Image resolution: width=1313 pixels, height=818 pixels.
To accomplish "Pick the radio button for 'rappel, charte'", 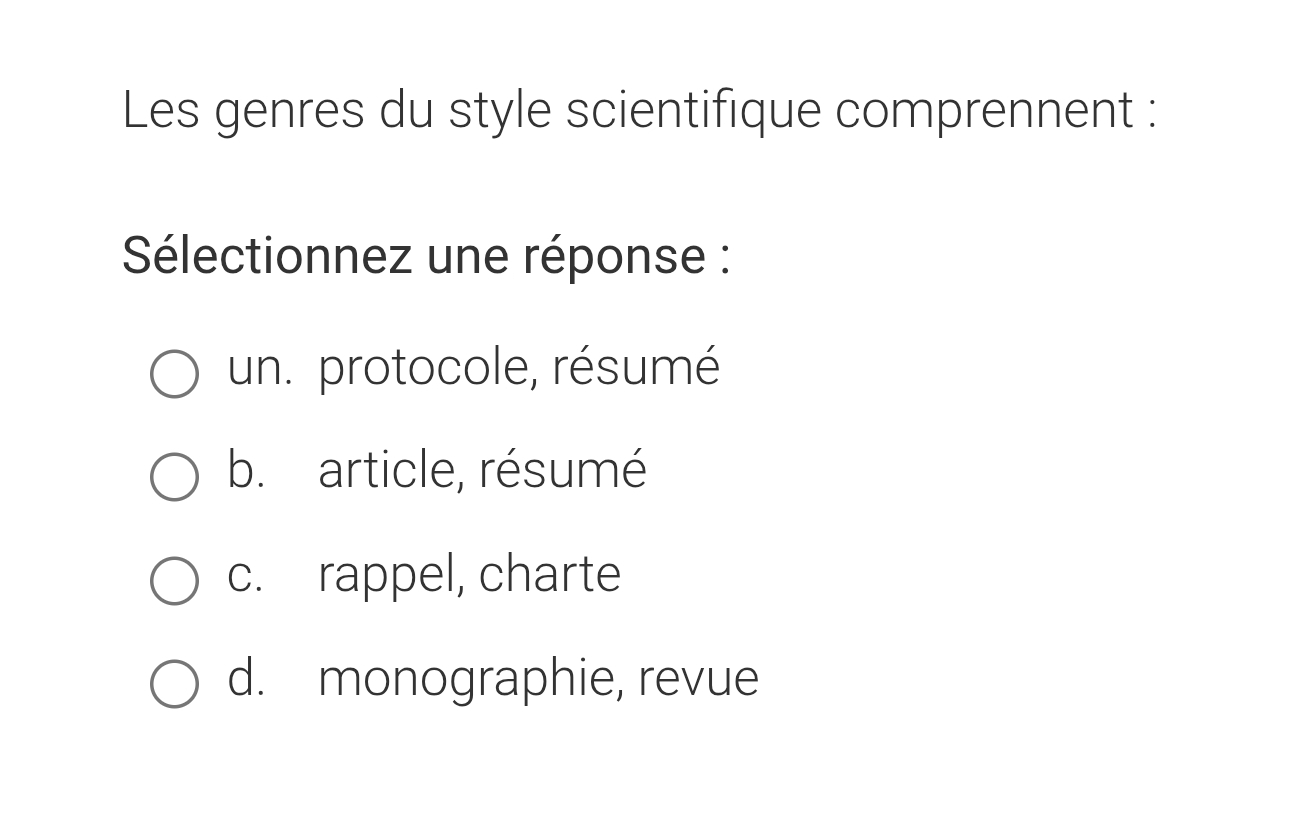I will 174,581.
